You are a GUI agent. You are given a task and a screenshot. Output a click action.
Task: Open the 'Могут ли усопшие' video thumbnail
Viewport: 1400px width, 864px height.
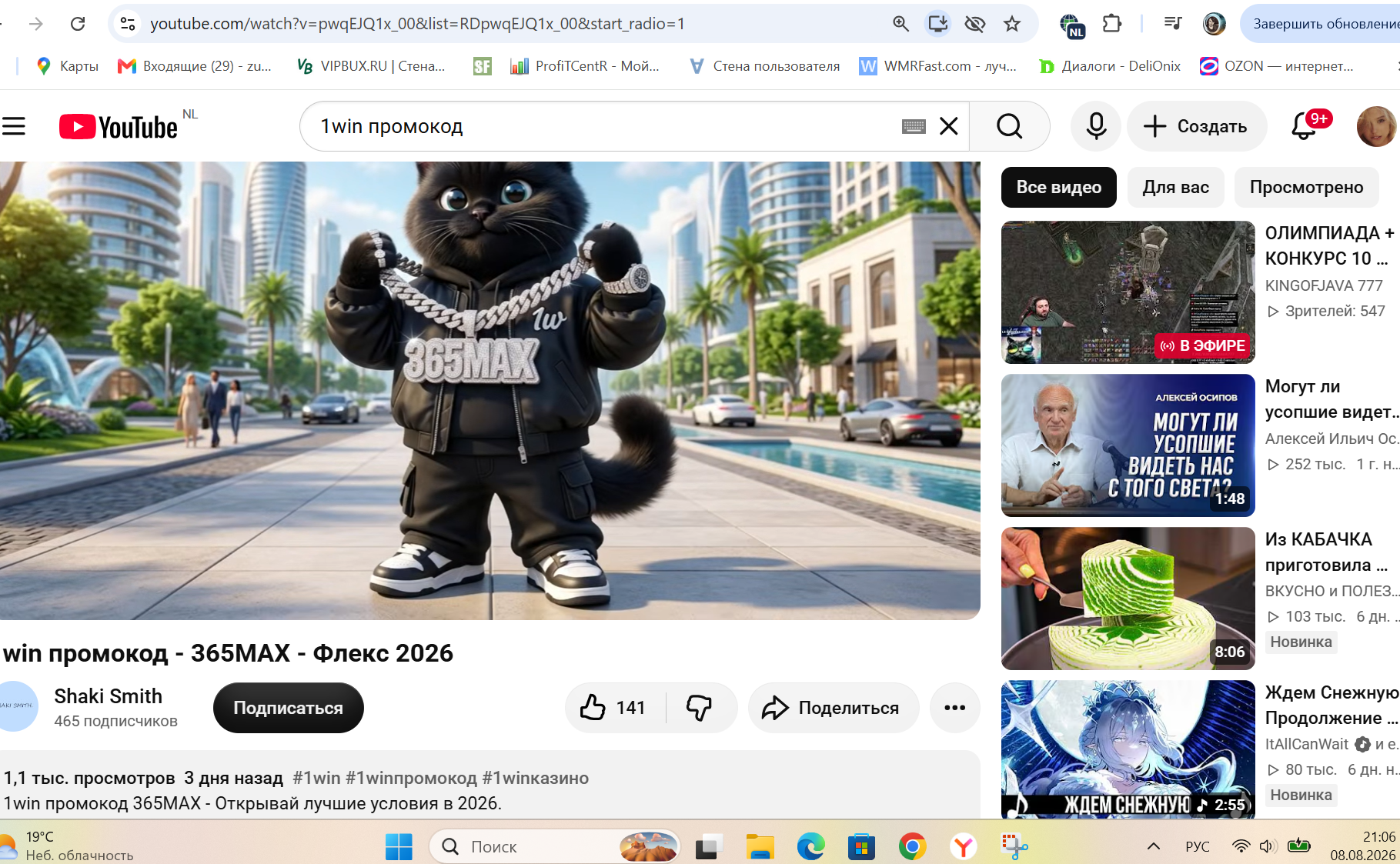[1128, 445]
